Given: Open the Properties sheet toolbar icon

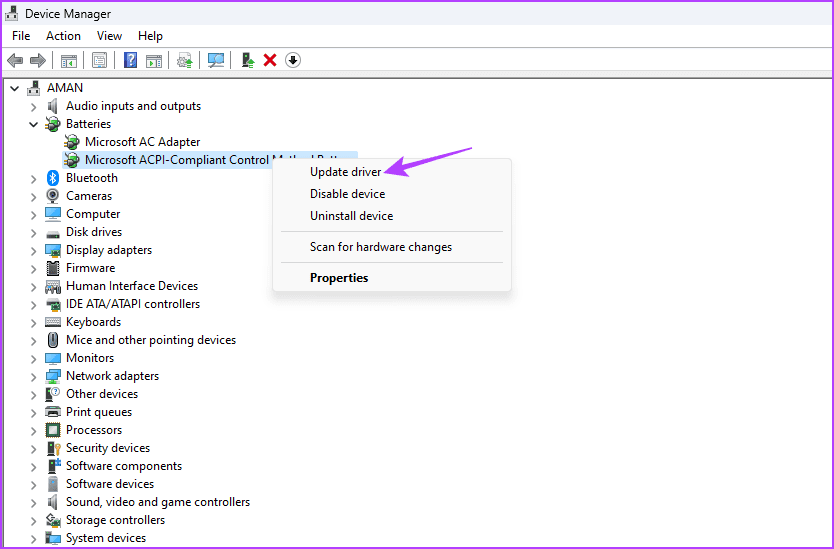Looking at the screenshot, I should [99, 60].
